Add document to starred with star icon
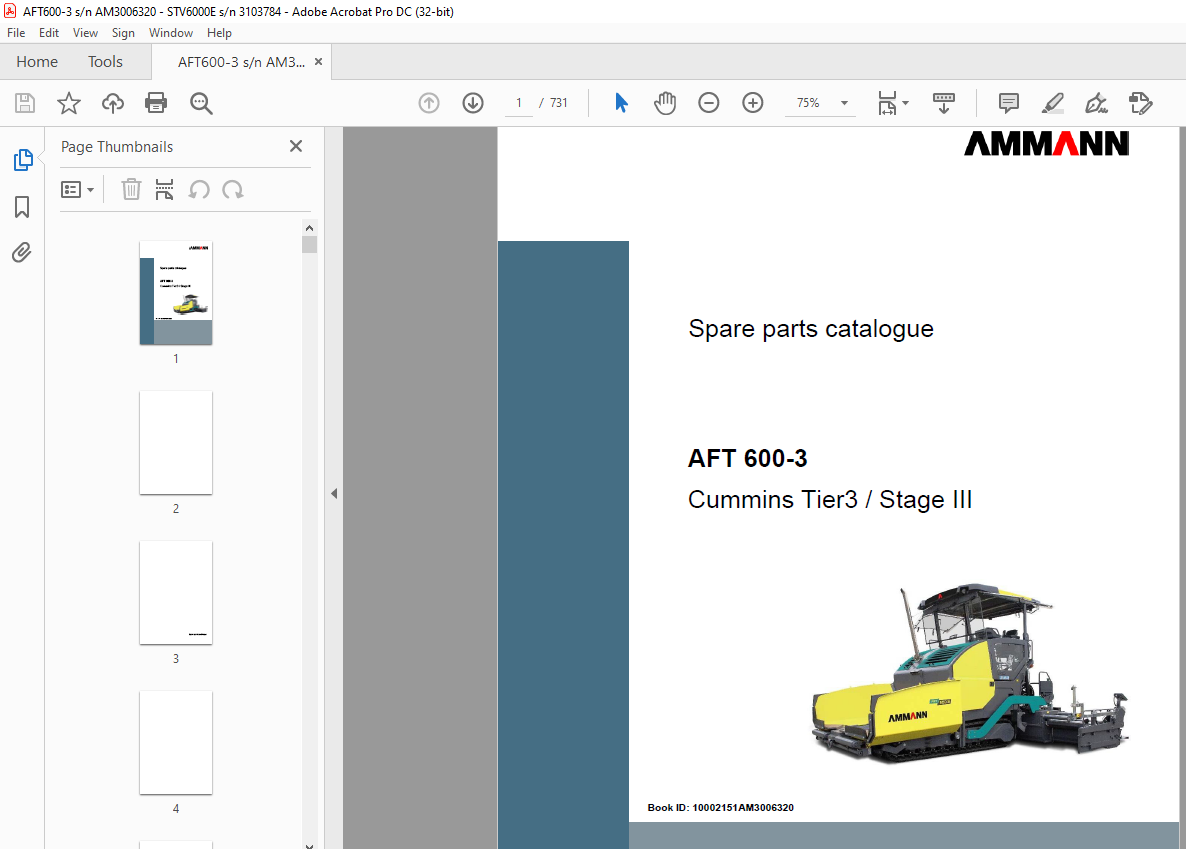The height and width of the screenshot is (849, 1186). click(x=69, y=103)
